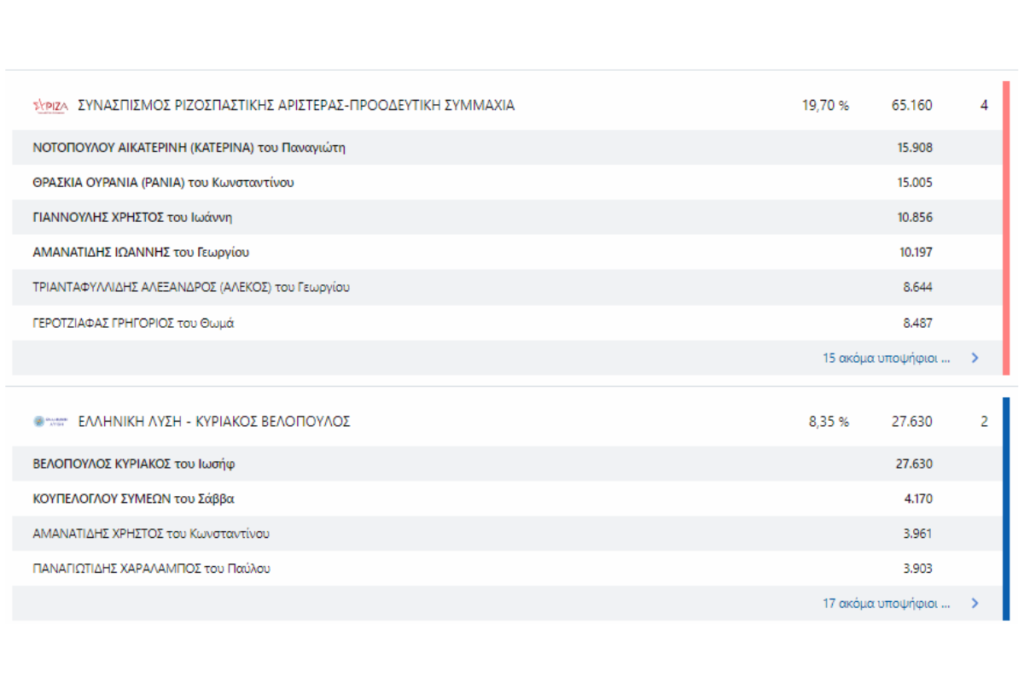Expand 17 more Elliniki Lysi candidates chevron
The height and width of the screenshot is (683, 1024).
tap(975, 604)
